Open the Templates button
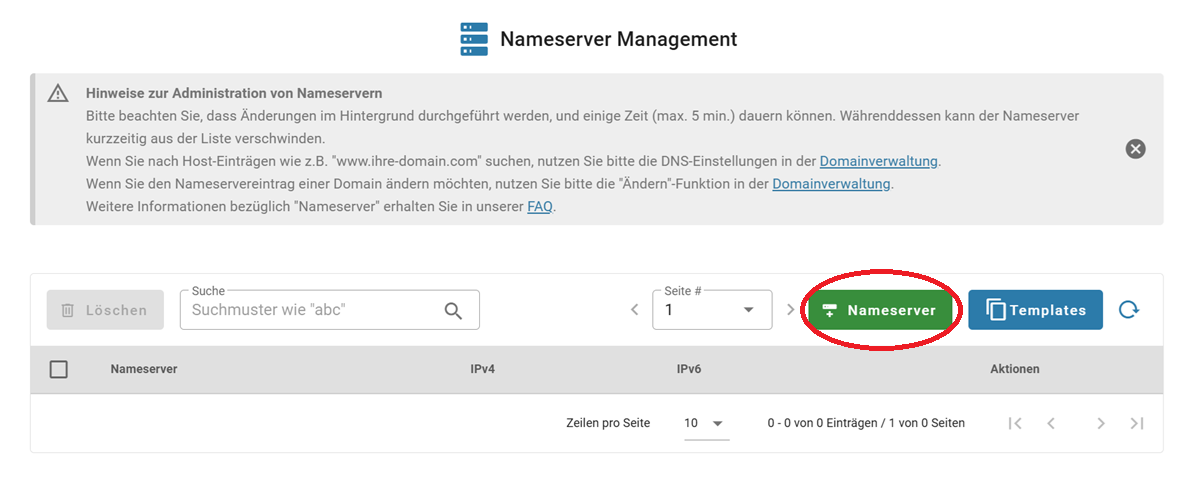The width and height of the screenshot is (1193, 485). pos(1035,310)
